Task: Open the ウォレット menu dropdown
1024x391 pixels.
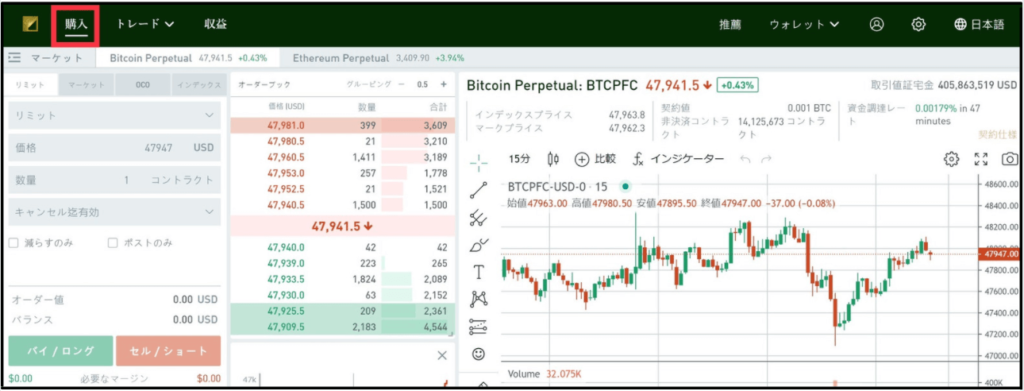Action: point(804,24)
